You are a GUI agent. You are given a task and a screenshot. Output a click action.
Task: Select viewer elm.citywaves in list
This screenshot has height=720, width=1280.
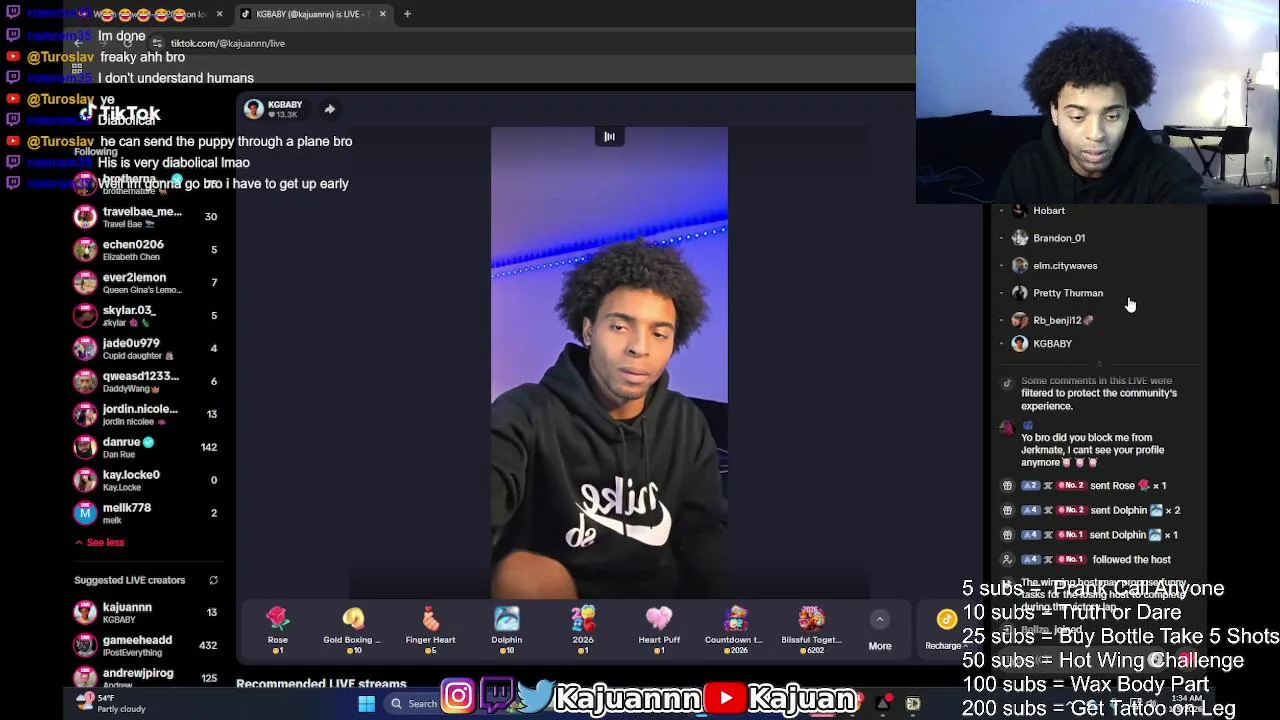(x=1065, y=266)
